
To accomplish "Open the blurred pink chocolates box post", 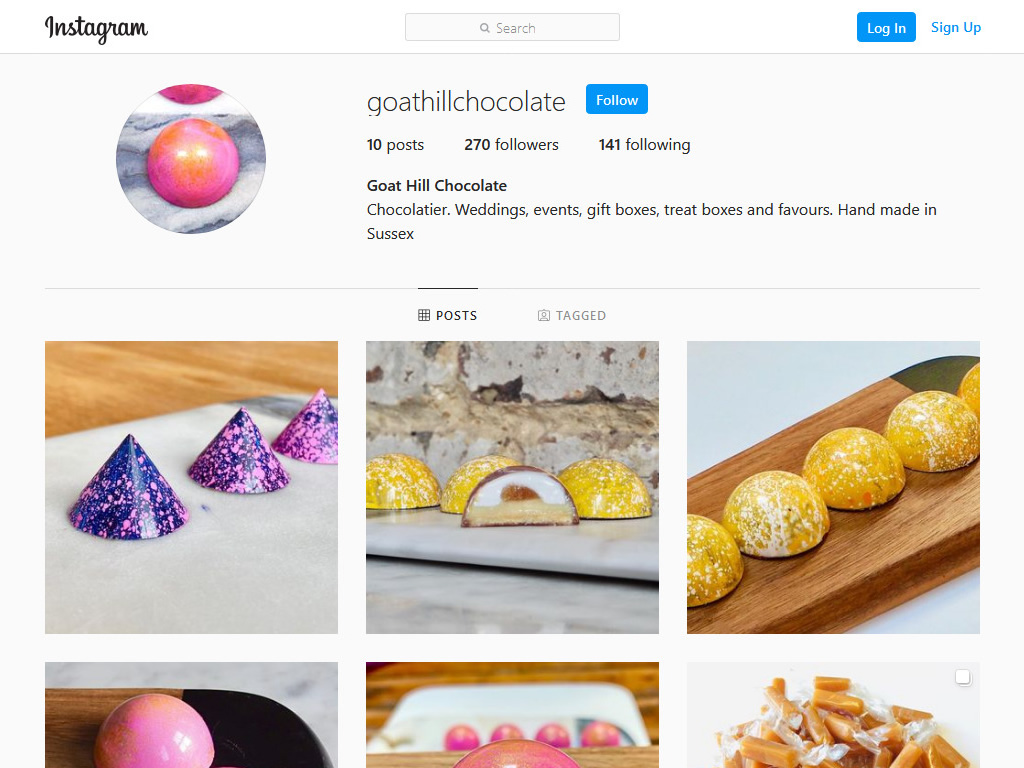I will tap(512, 715).
